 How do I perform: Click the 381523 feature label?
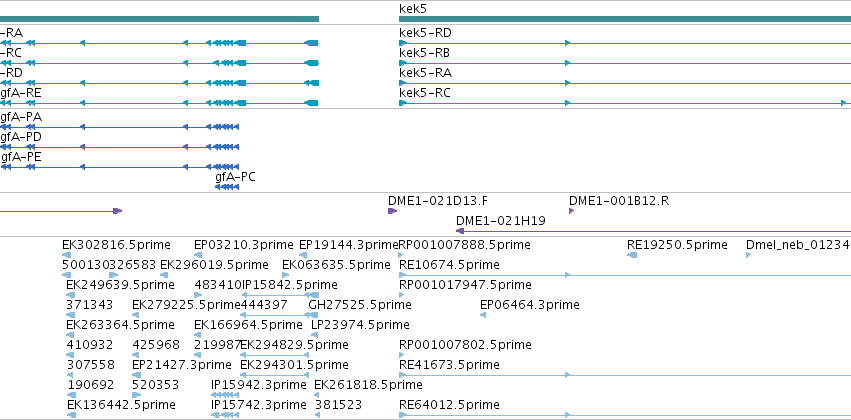click(338, 405)
